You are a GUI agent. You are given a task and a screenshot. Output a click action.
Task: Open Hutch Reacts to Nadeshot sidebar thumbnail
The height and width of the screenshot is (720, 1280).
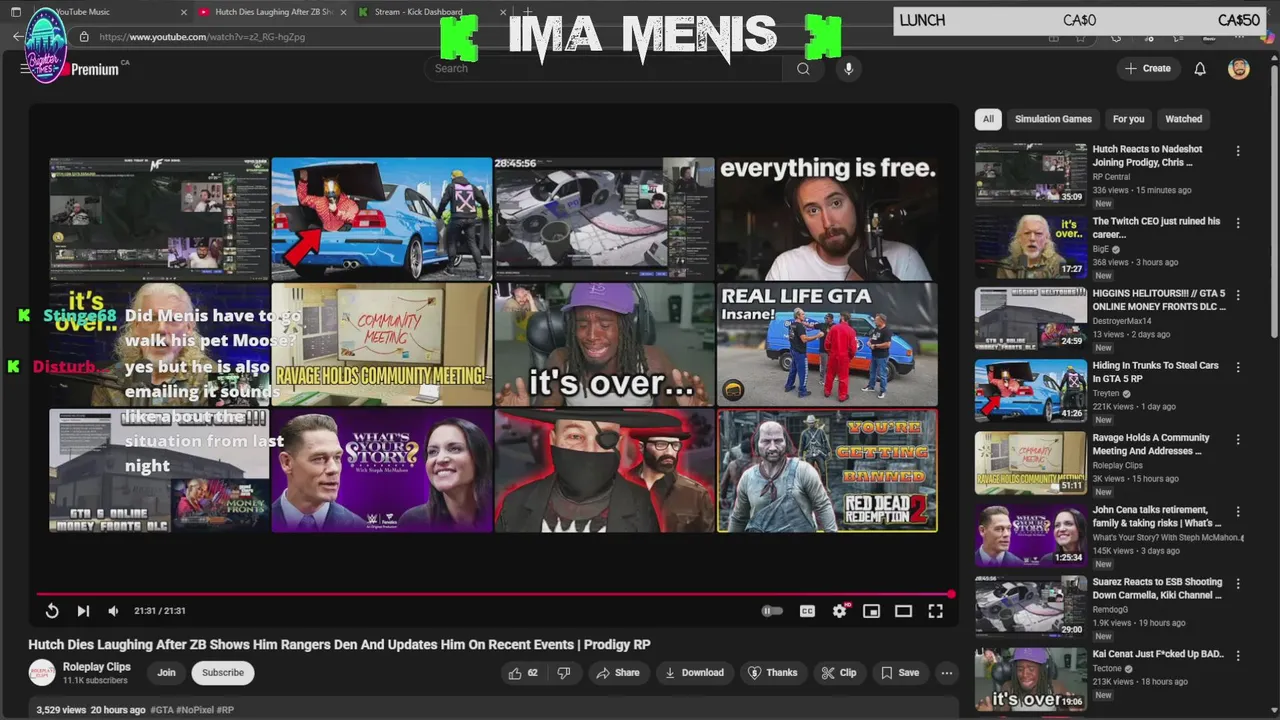tap(1031, 174)
